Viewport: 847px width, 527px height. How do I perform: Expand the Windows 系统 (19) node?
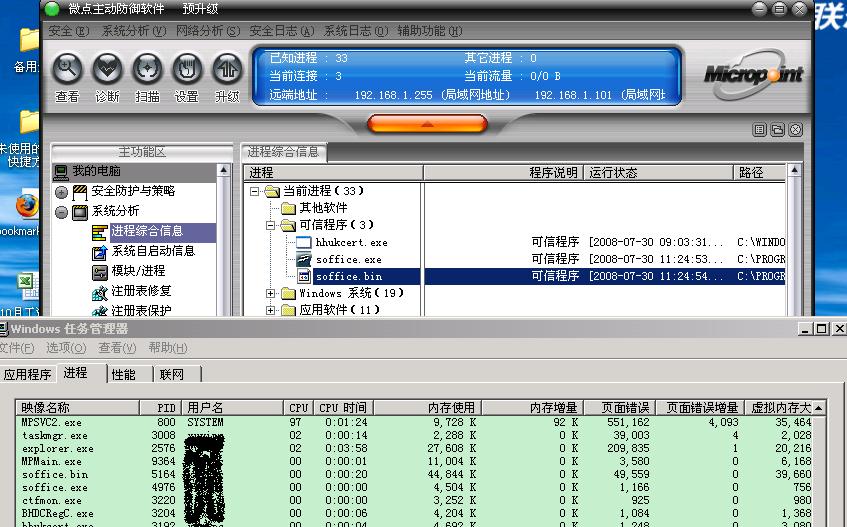coord(270,293)
